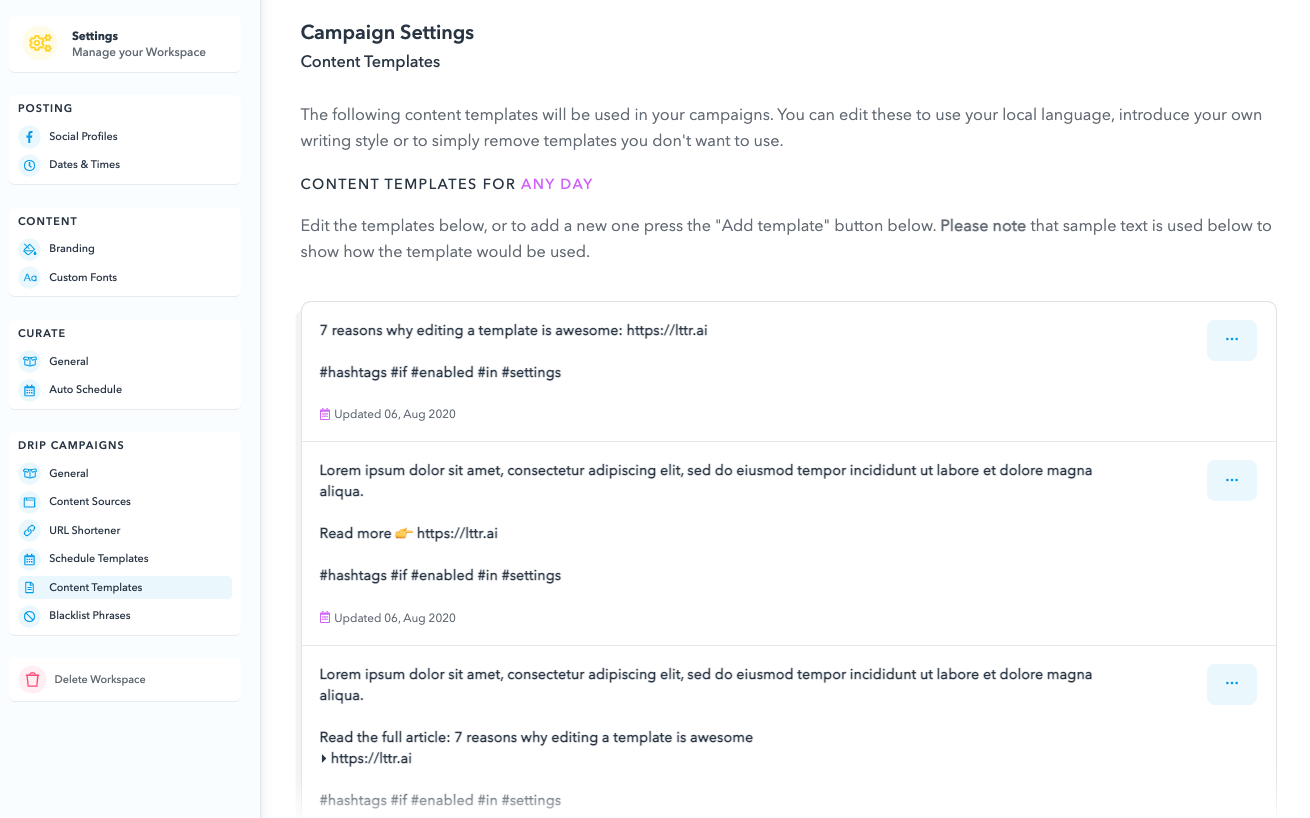The height and width of the screenshot is (818, 1310).
Task: Open Content Sources under Drip Campaigns
Action: coord(90,502)
